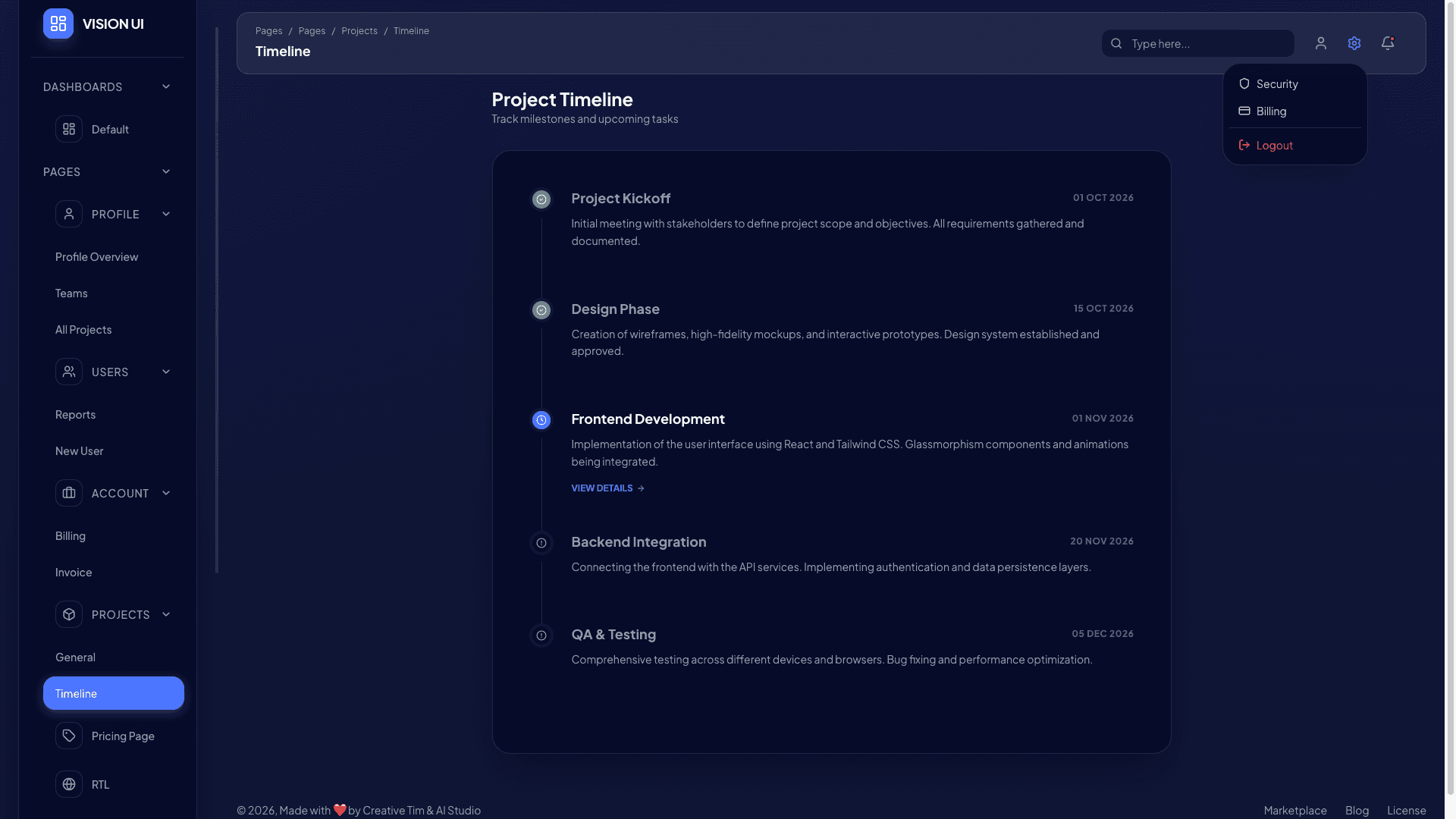Open Billing from the account dropdown menu
This screenshot has width=1456, height=819.
[1272, 111]
